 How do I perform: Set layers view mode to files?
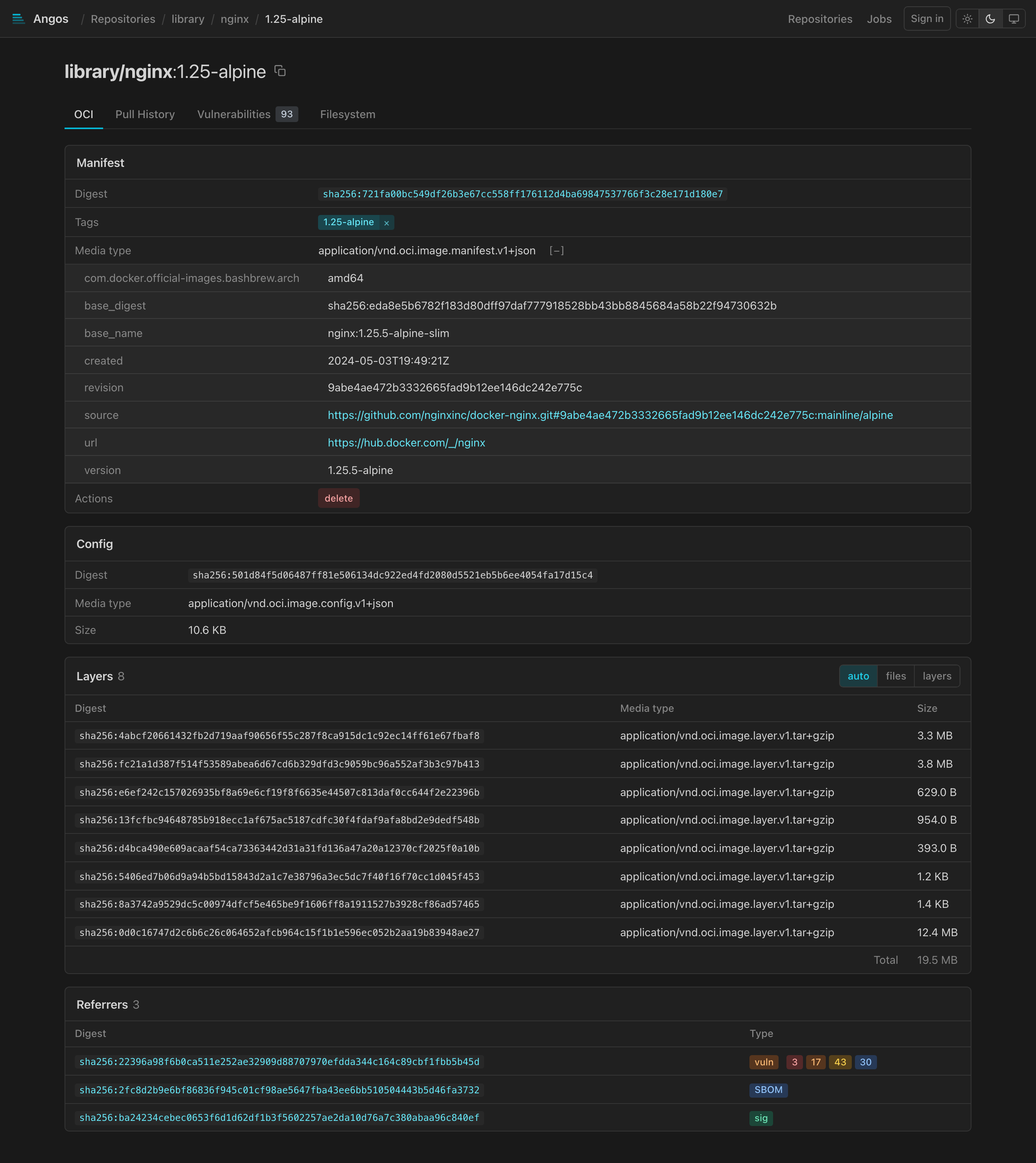[896, 676]
